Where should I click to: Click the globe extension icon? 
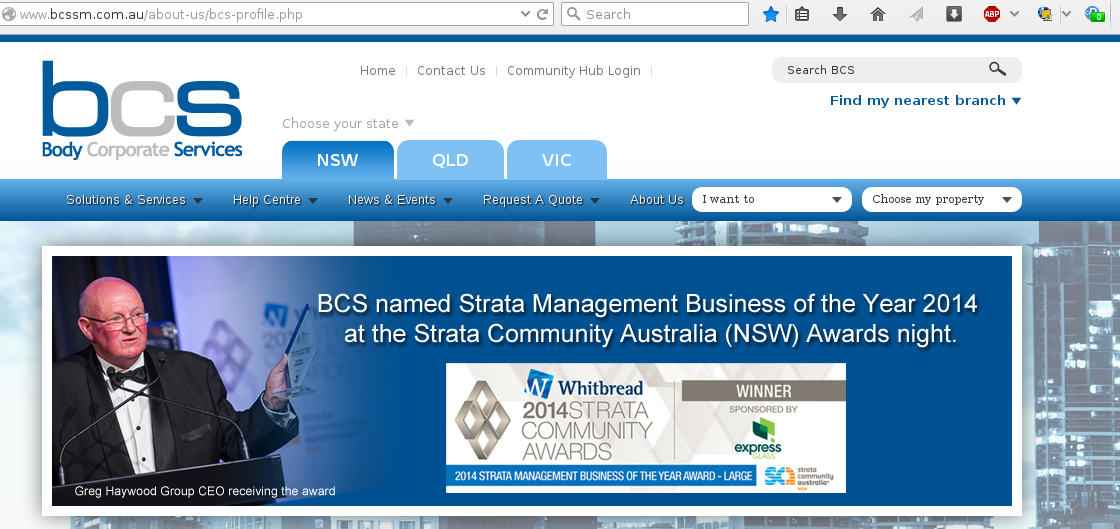(x=1045, y=14)
